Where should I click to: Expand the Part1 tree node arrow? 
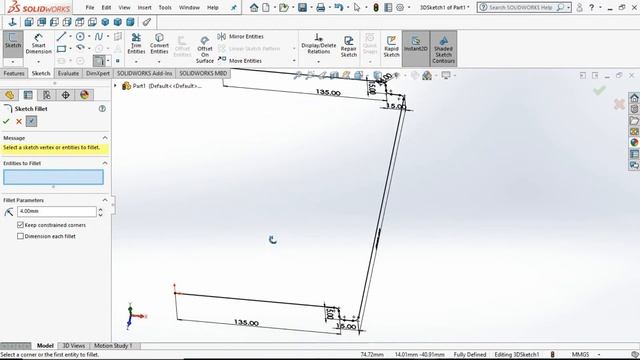[x=116, y=86]
